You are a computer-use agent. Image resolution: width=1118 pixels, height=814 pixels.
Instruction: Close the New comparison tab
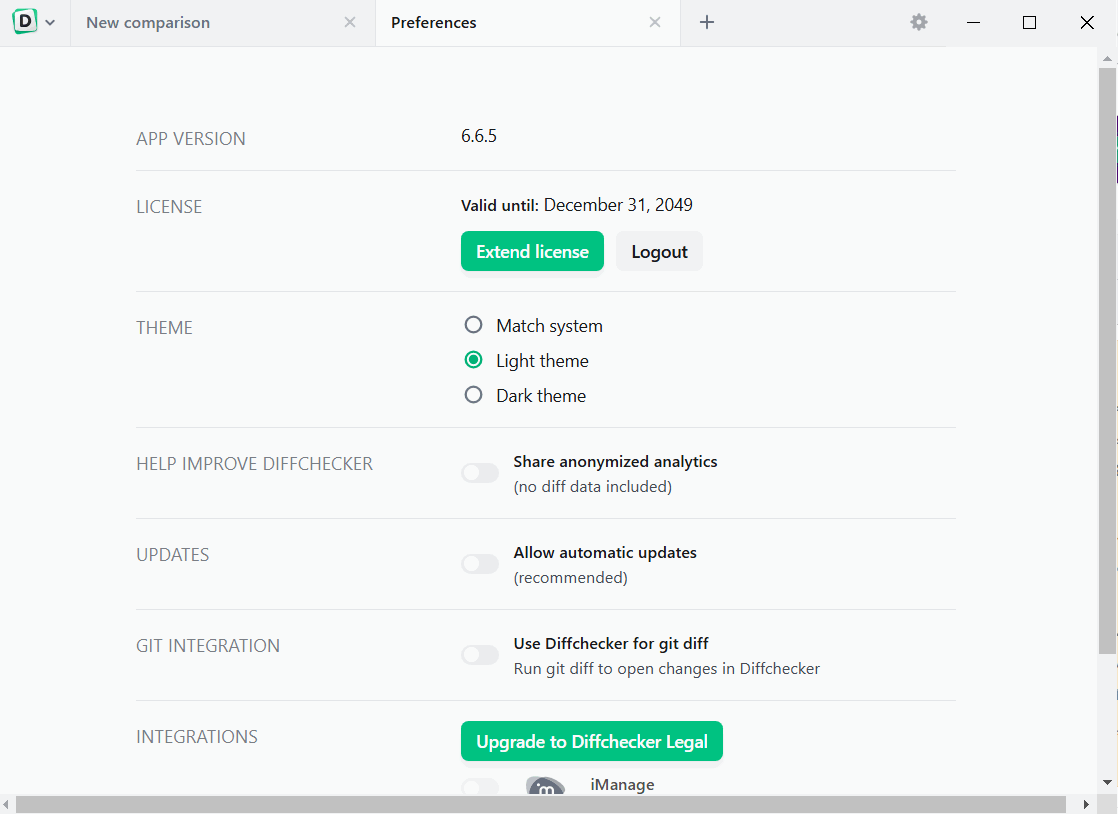pos(350,22)
